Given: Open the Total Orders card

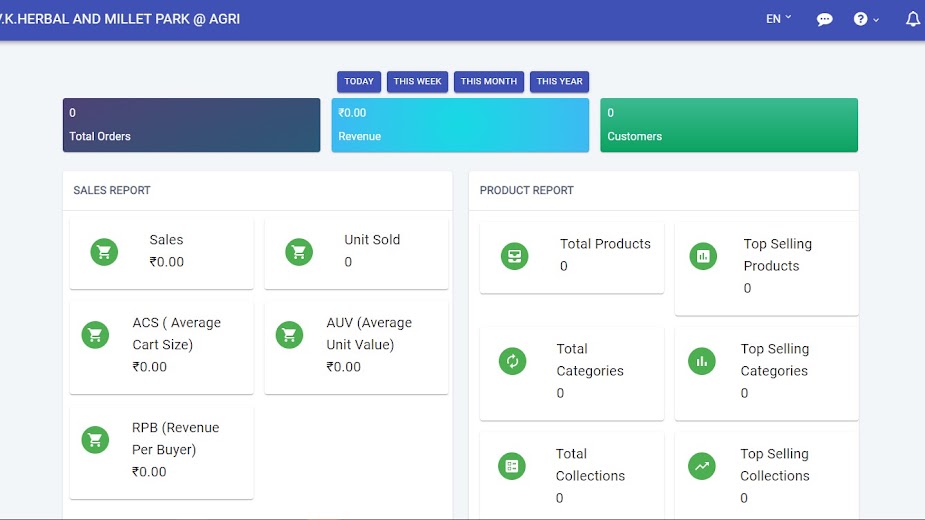Looking at the screenshot, I should (x=192, y=125).
